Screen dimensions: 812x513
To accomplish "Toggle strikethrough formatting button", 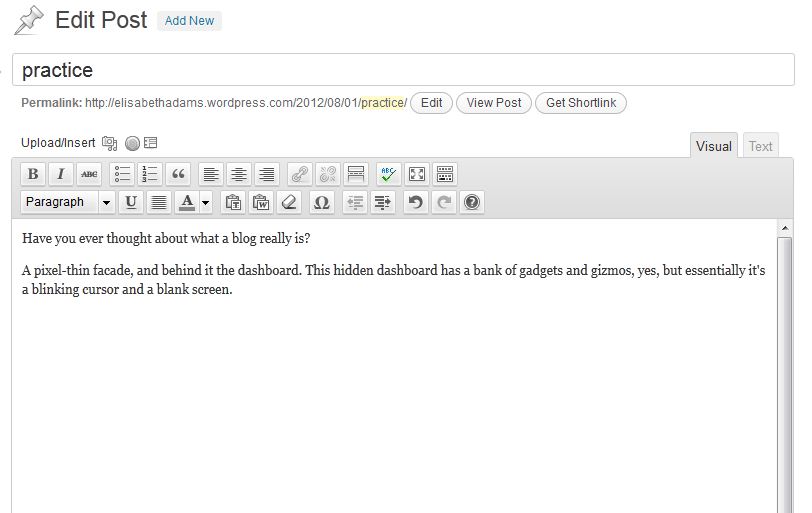I will 89,174.
